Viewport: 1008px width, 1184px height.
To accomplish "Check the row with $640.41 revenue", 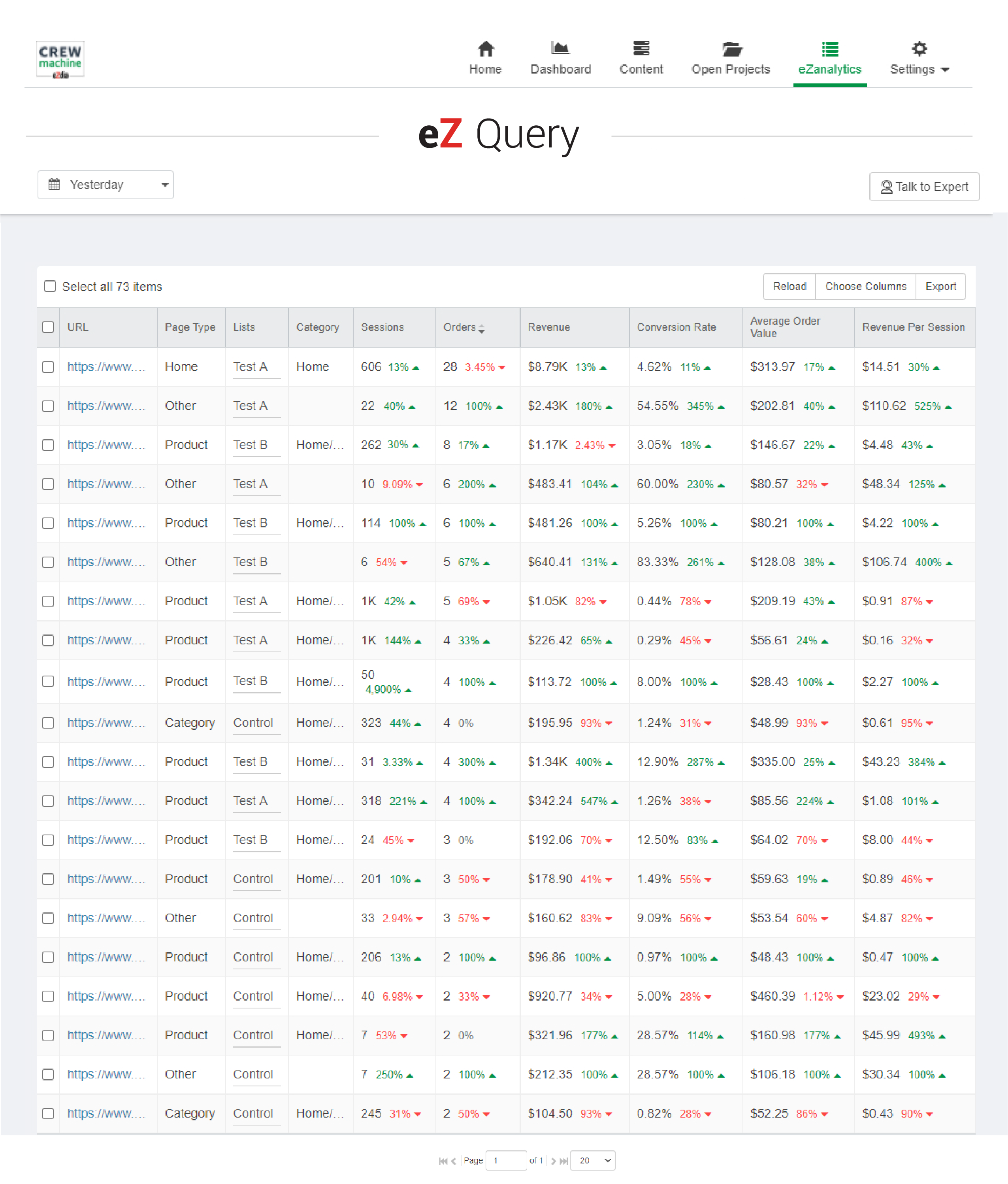I will coord(48,562).
